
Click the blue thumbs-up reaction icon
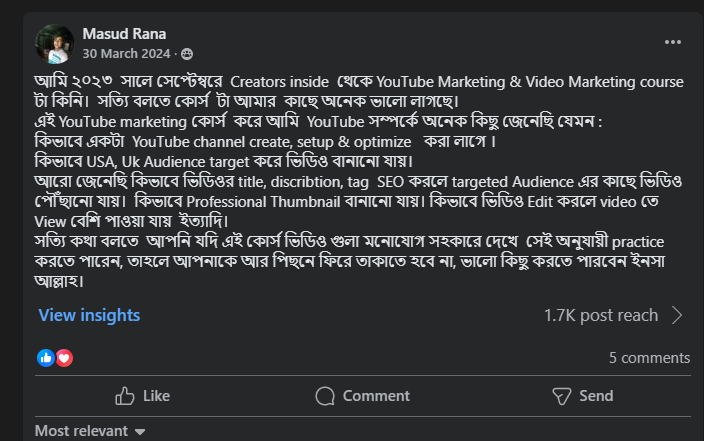[x=46, y=357]
